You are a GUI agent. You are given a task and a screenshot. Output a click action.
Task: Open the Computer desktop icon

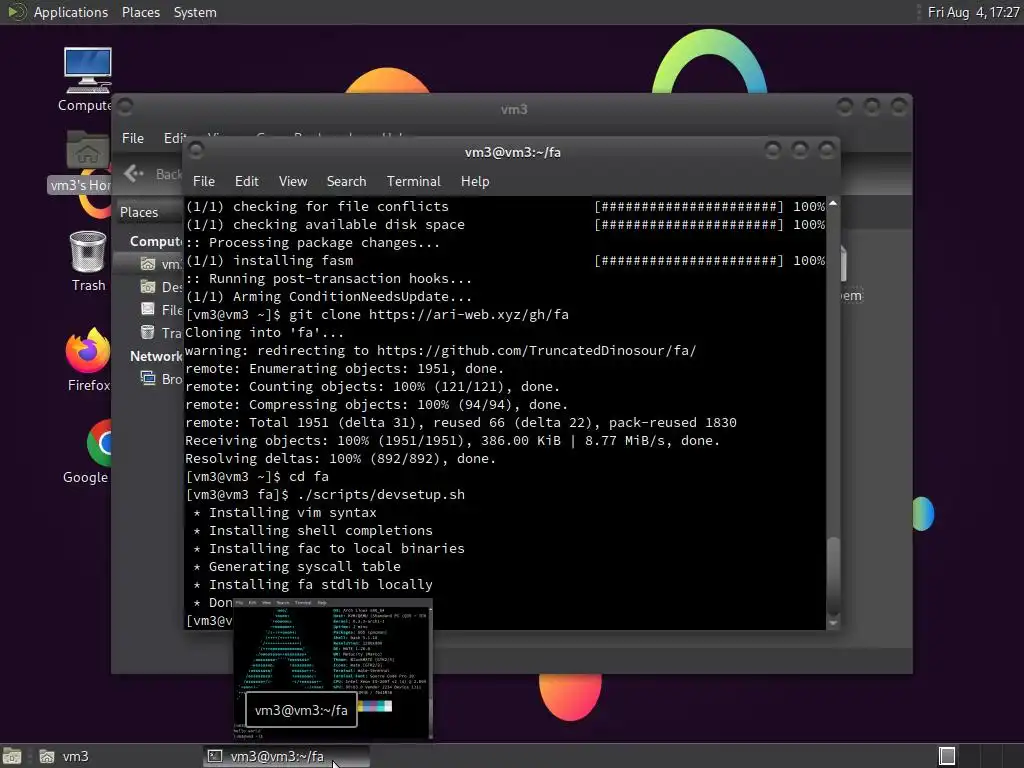pos(87,78)
